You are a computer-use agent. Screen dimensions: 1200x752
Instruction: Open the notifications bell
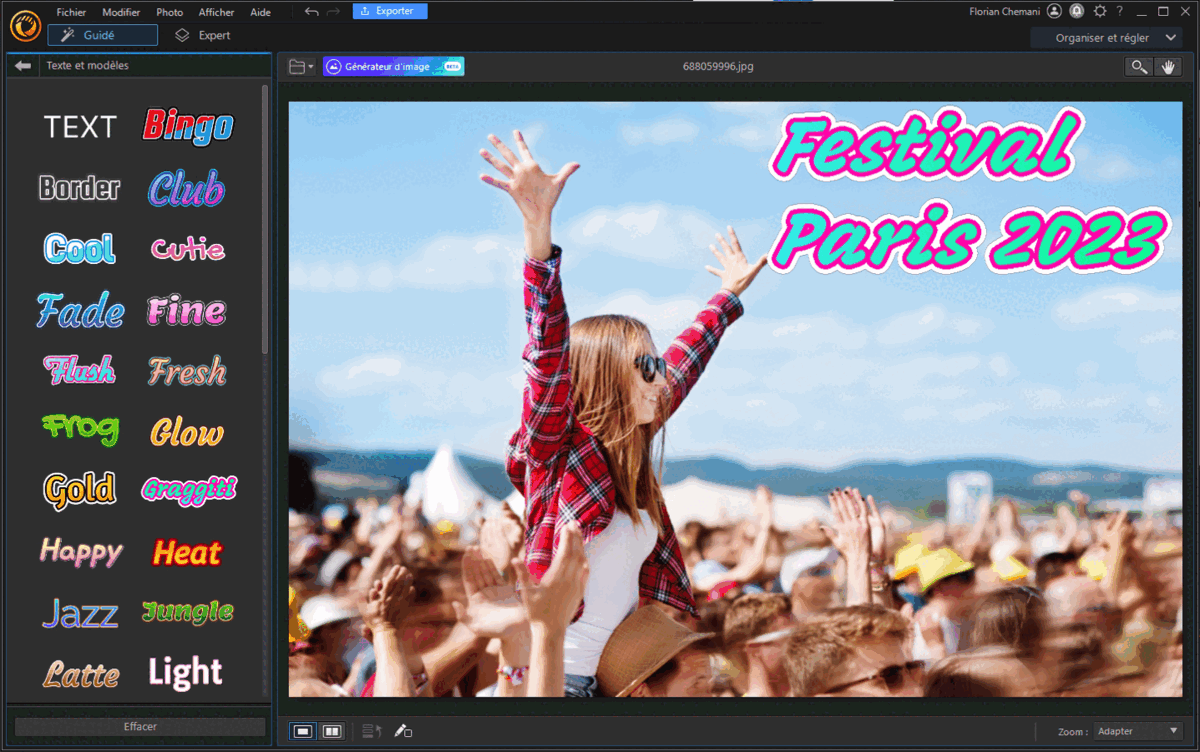[x=1078, y=11]
